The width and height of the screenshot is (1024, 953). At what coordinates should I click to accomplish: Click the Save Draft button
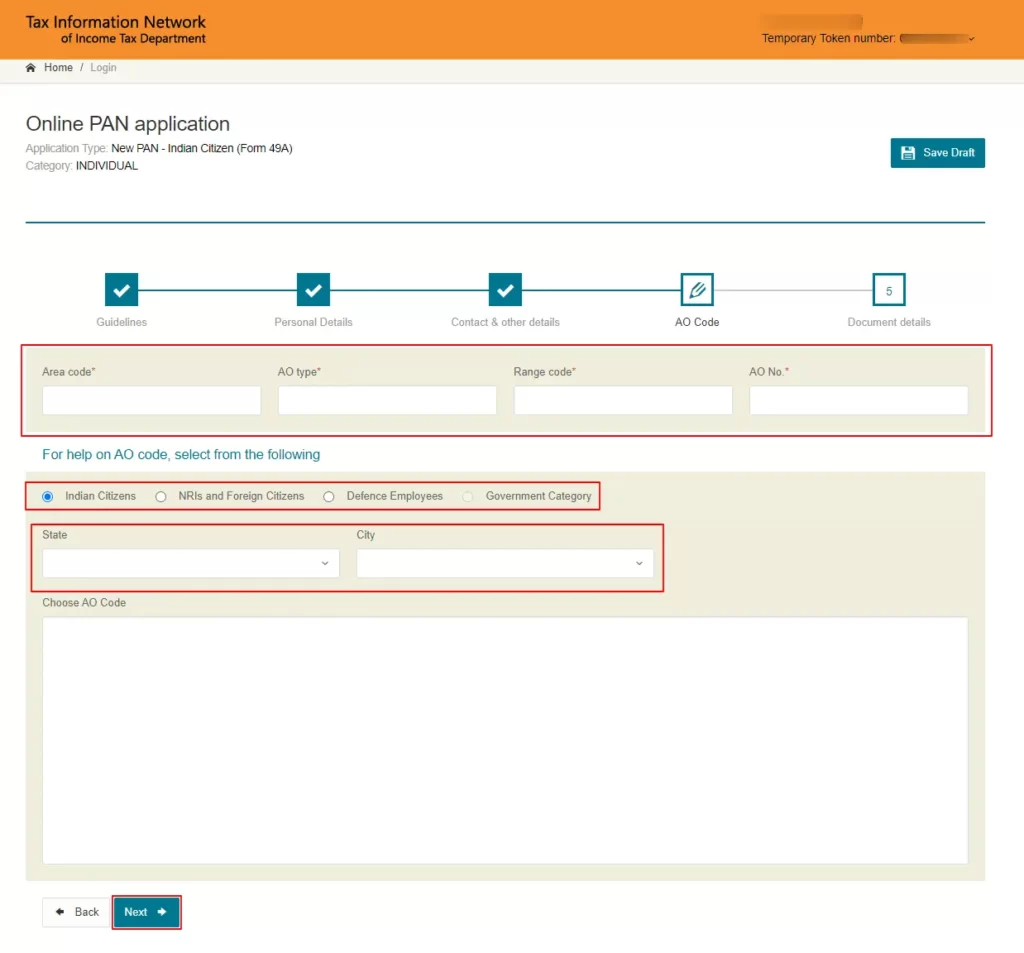click(938, 153)
